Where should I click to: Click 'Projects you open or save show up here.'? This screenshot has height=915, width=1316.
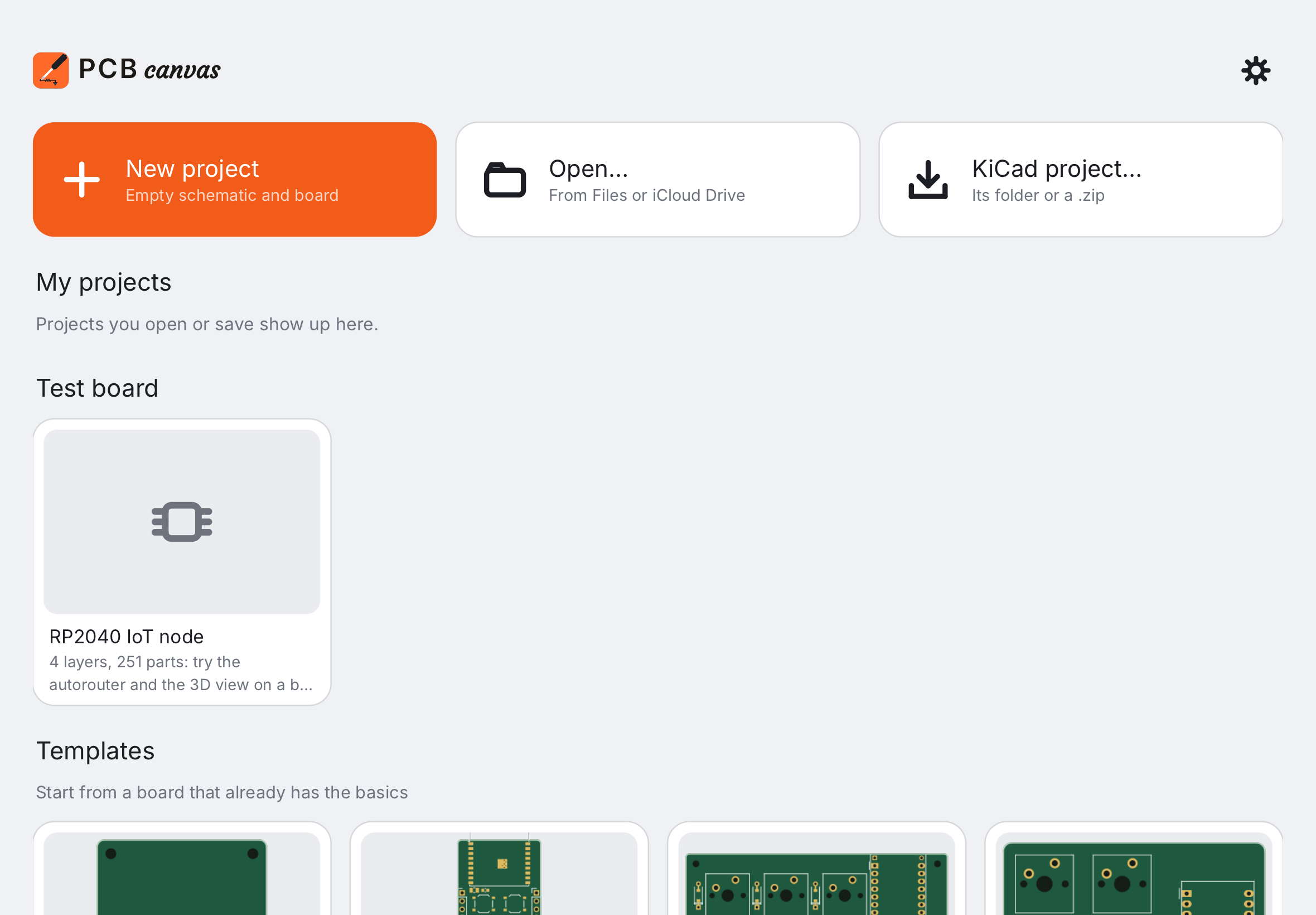(207, 325)
